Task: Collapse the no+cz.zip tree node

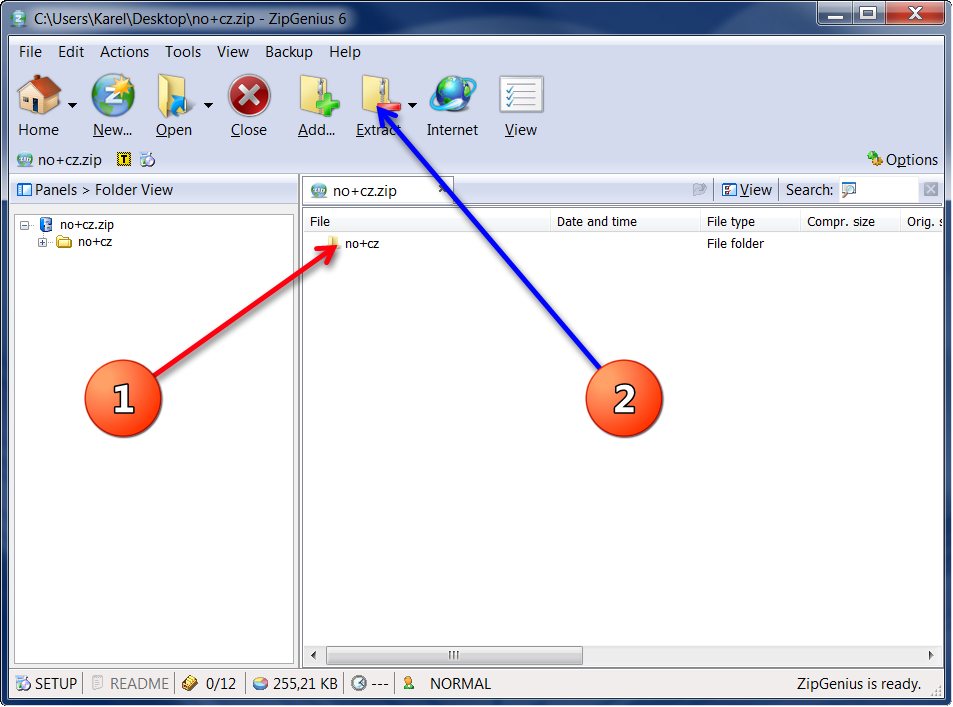Action: click(x=24, y=226)
